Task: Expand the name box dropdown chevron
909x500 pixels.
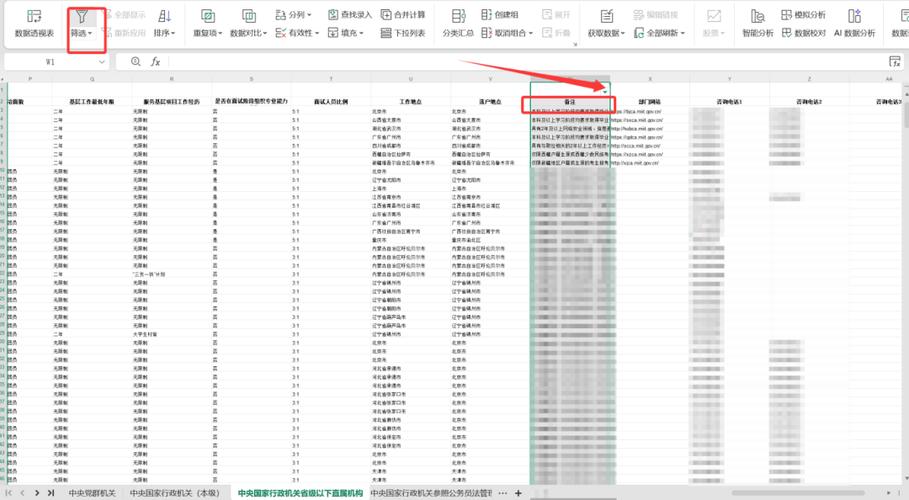Action: pos(102,61)
